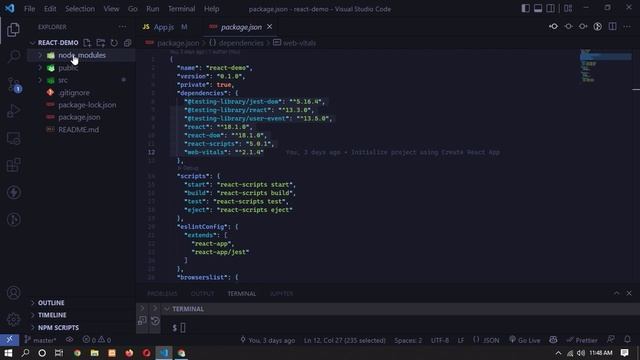Click the editor minimap preview
The image size is (640, 360).
(606, 67)
